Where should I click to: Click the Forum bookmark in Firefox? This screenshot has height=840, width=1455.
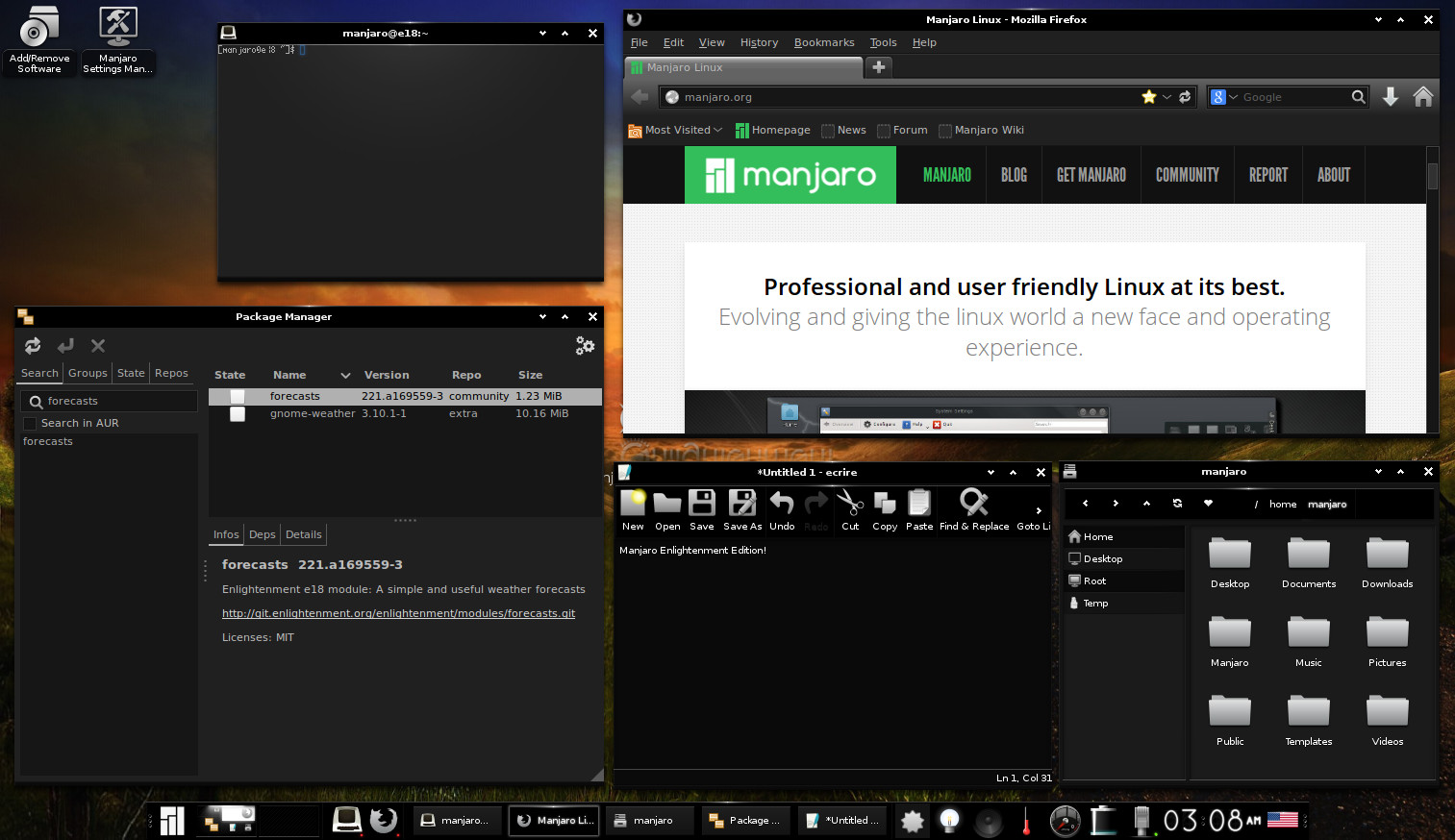(902, 130)
